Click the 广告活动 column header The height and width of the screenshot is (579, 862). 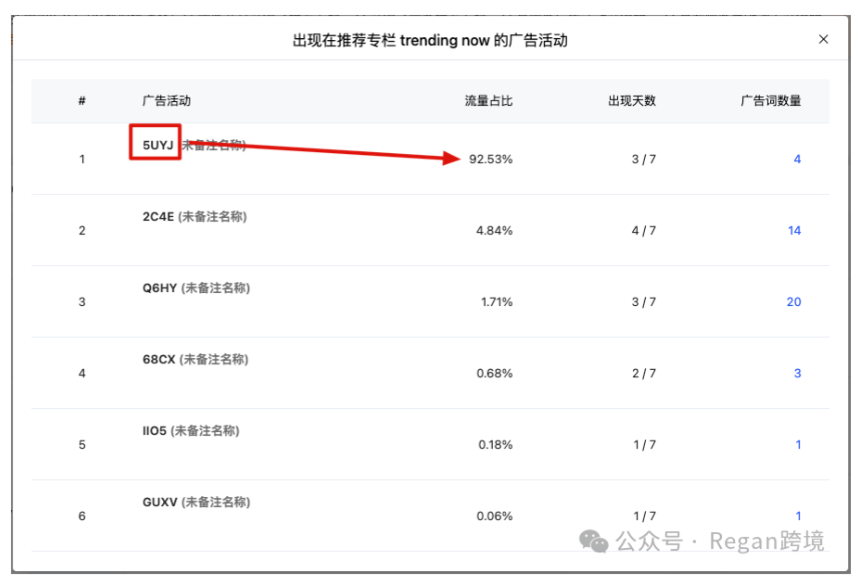(167, 101)
